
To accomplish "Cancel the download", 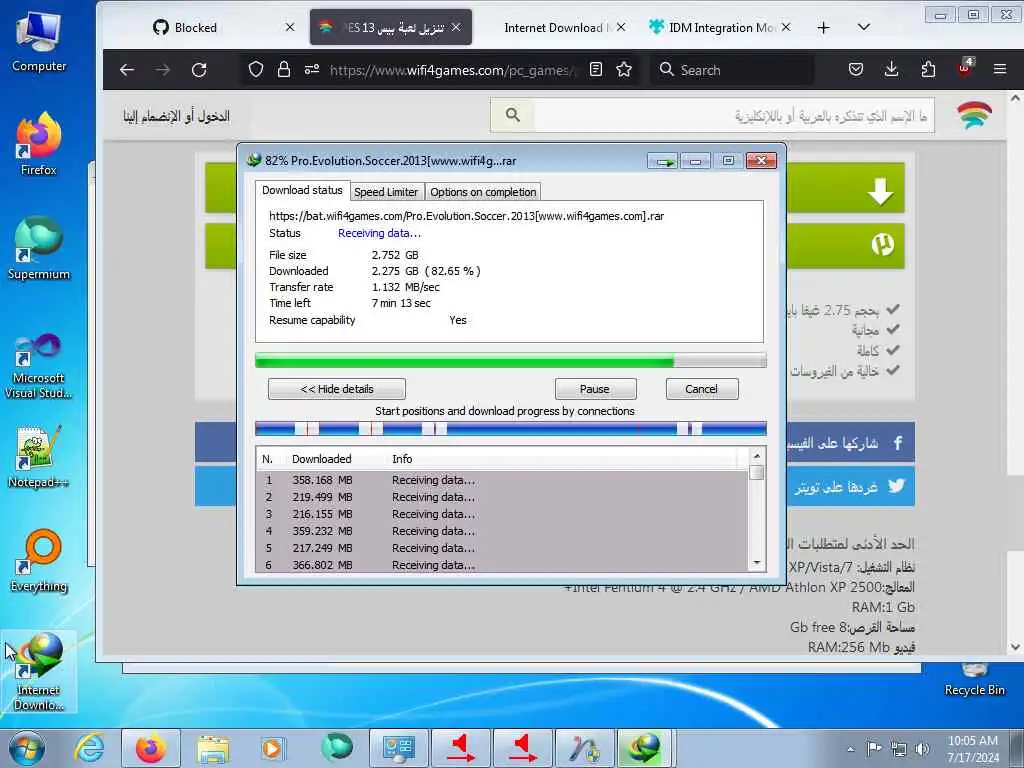I will click(x=701, y=389).
